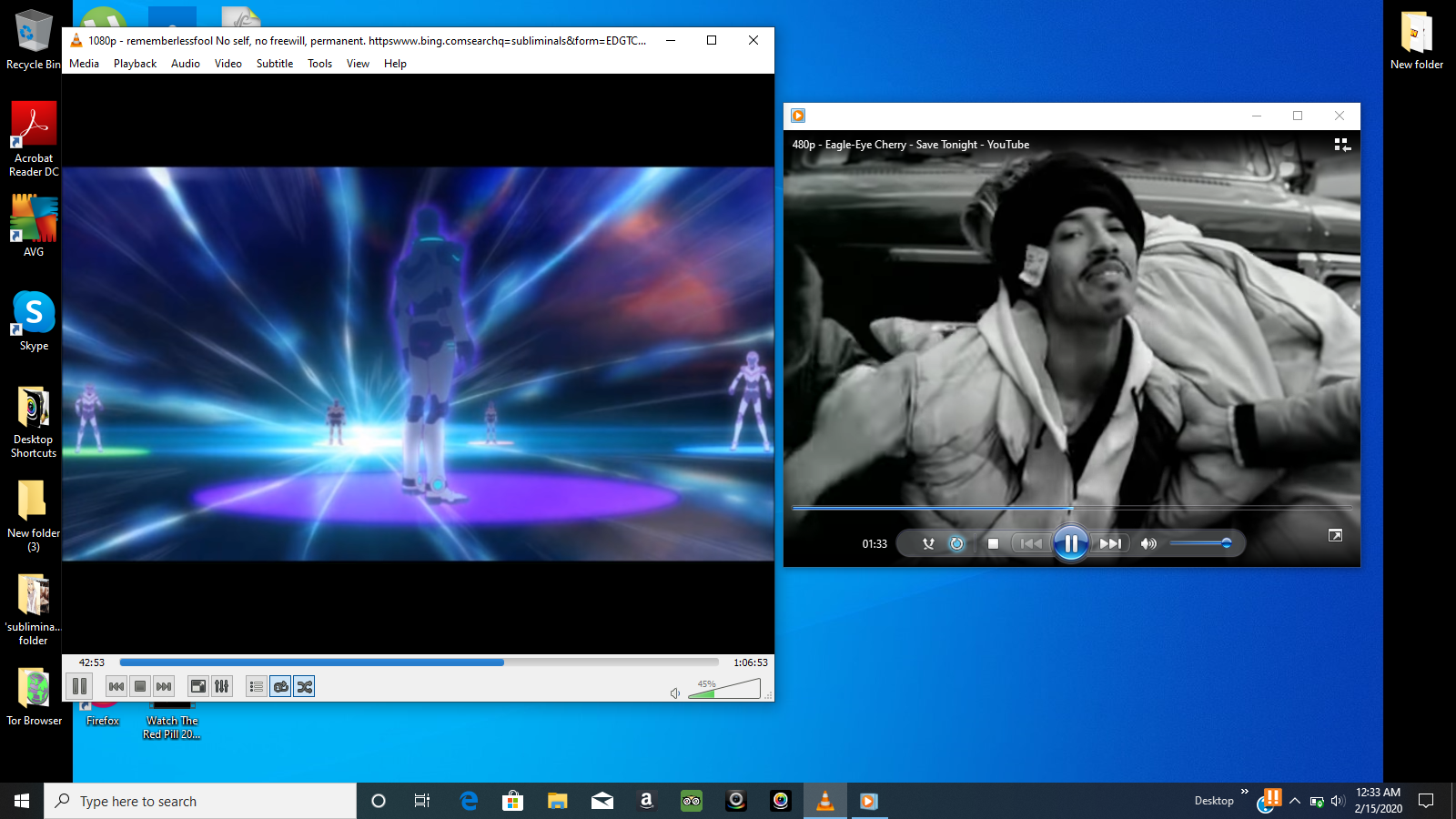Image resolution: width=1456 pixels, height=819 pixels.
Task: Switch Windows Media Player to Library
Action: click(x=1342, y=145)
